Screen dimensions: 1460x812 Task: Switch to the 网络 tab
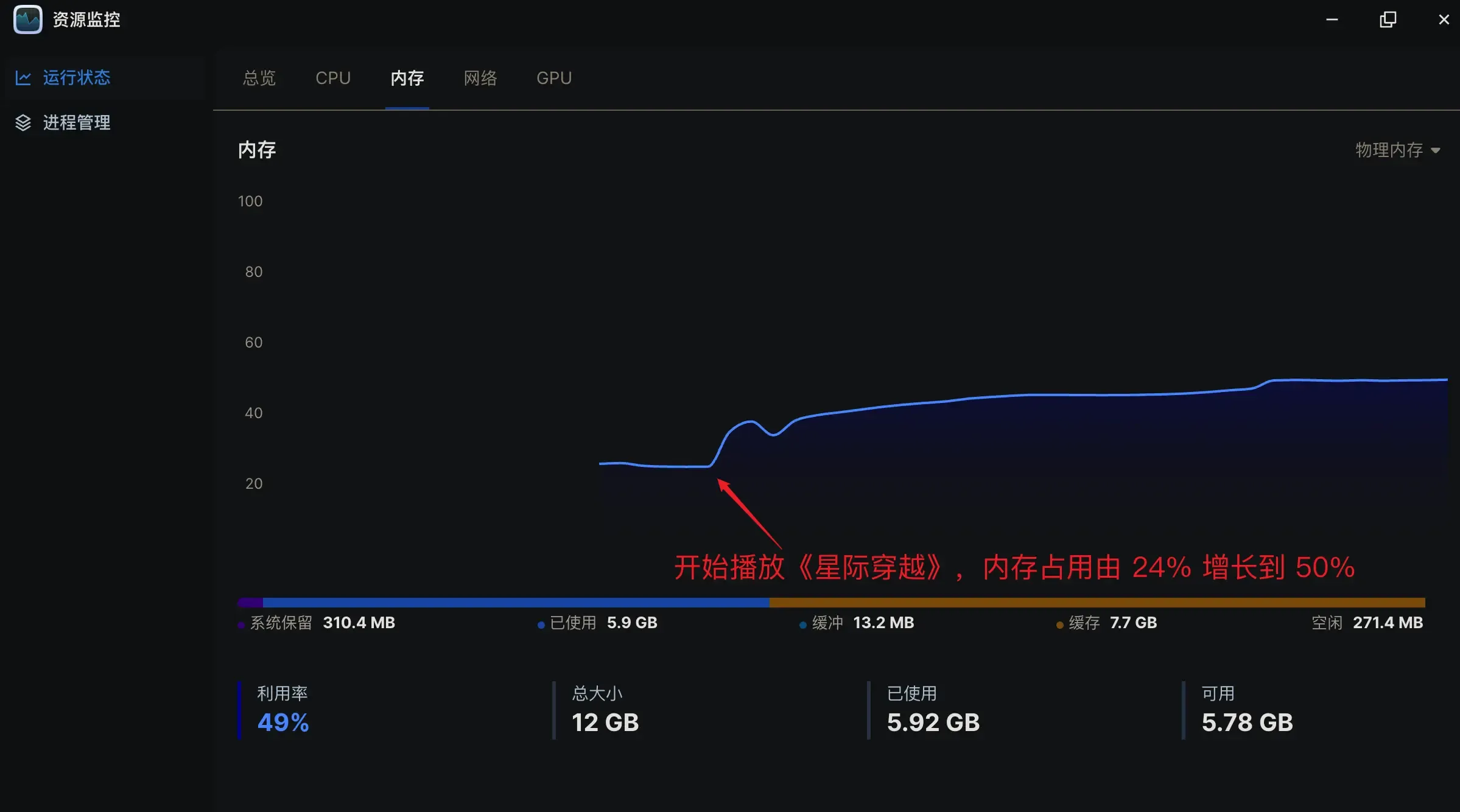click(480, 78)
